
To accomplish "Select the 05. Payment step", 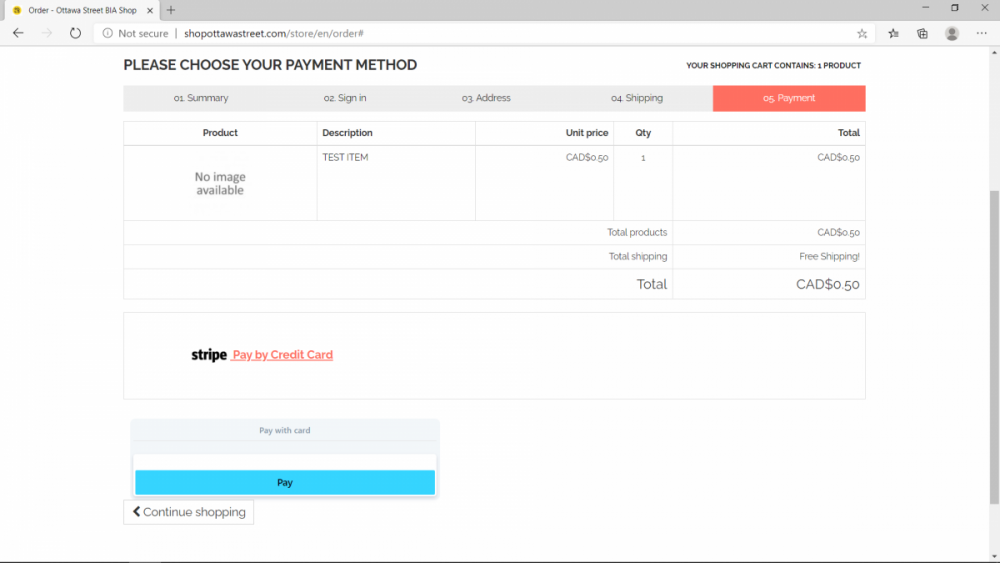I will tap(789, 98).
